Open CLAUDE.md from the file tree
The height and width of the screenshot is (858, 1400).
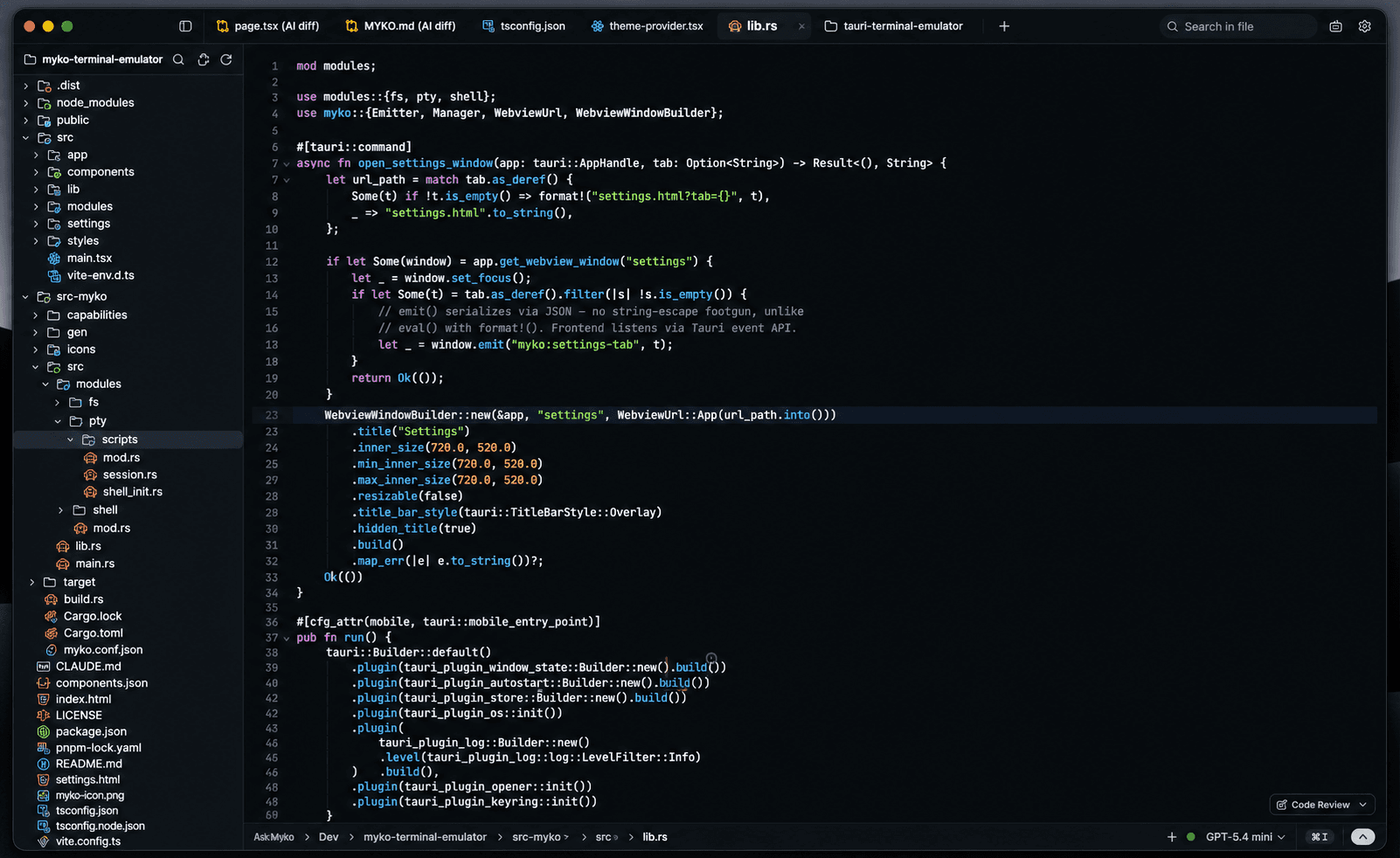88,667
